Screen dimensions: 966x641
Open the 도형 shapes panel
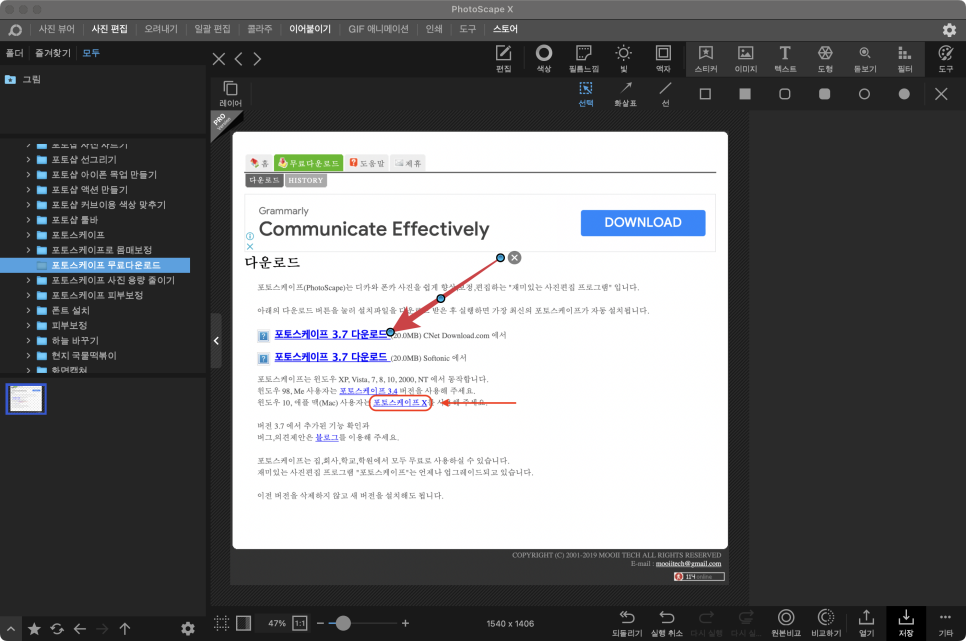pyautogui.click(x=825, y=59)
